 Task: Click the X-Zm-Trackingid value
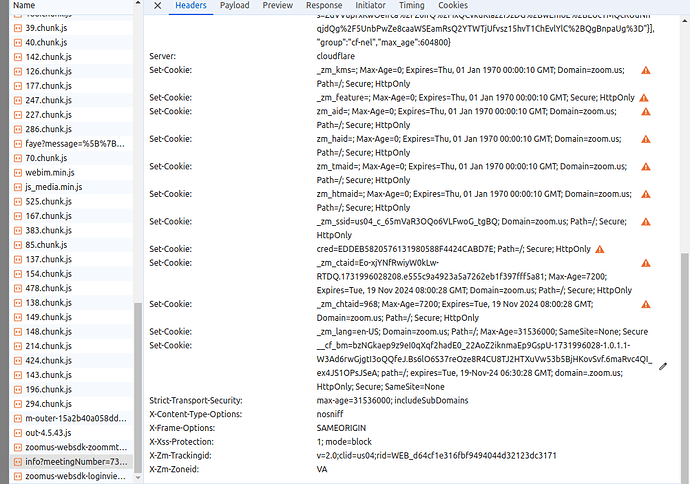[x=436, y=456]
